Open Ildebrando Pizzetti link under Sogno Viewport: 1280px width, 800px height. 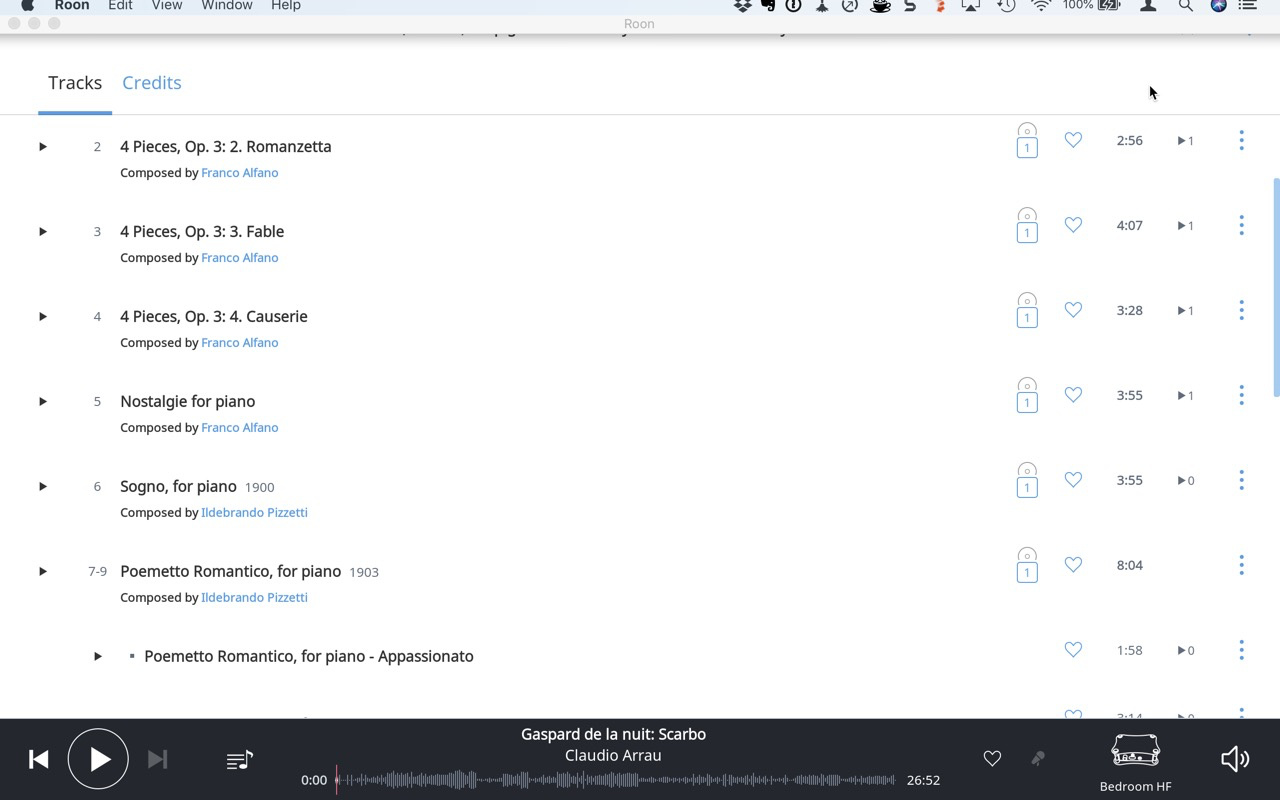[x=254, y=513]
